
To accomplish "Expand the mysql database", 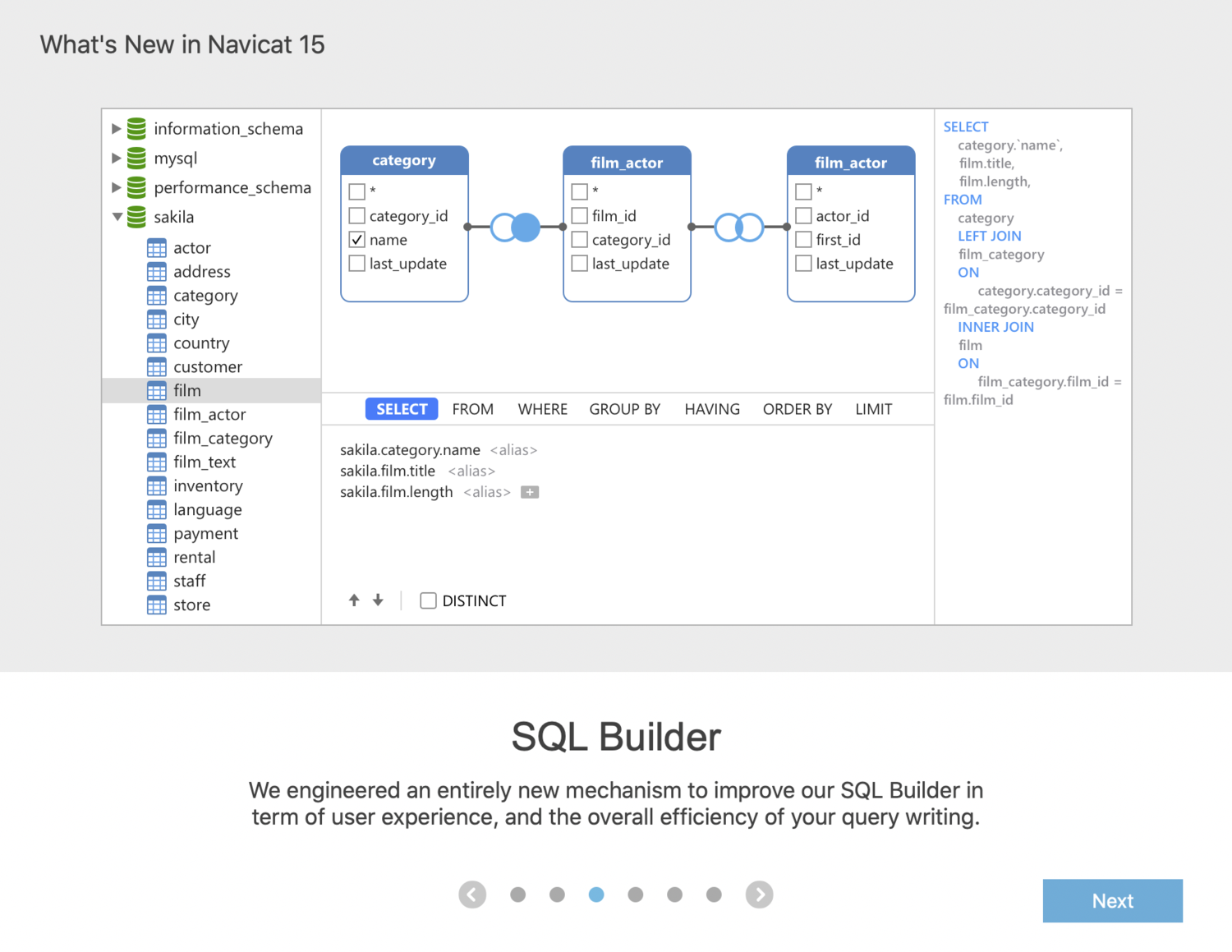I will coord(117,158).
